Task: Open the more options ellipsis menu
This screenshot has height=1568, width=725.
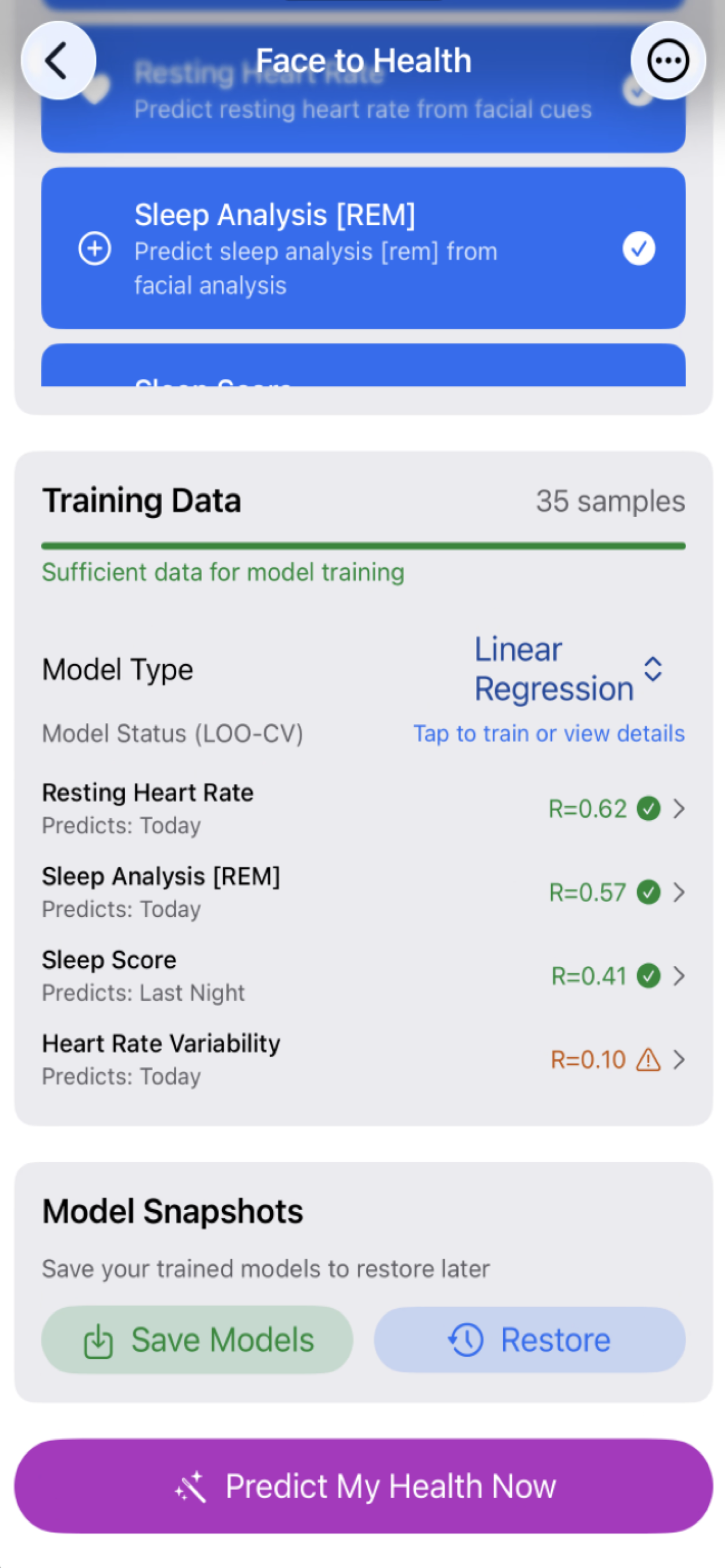Action: click(668, 61)
